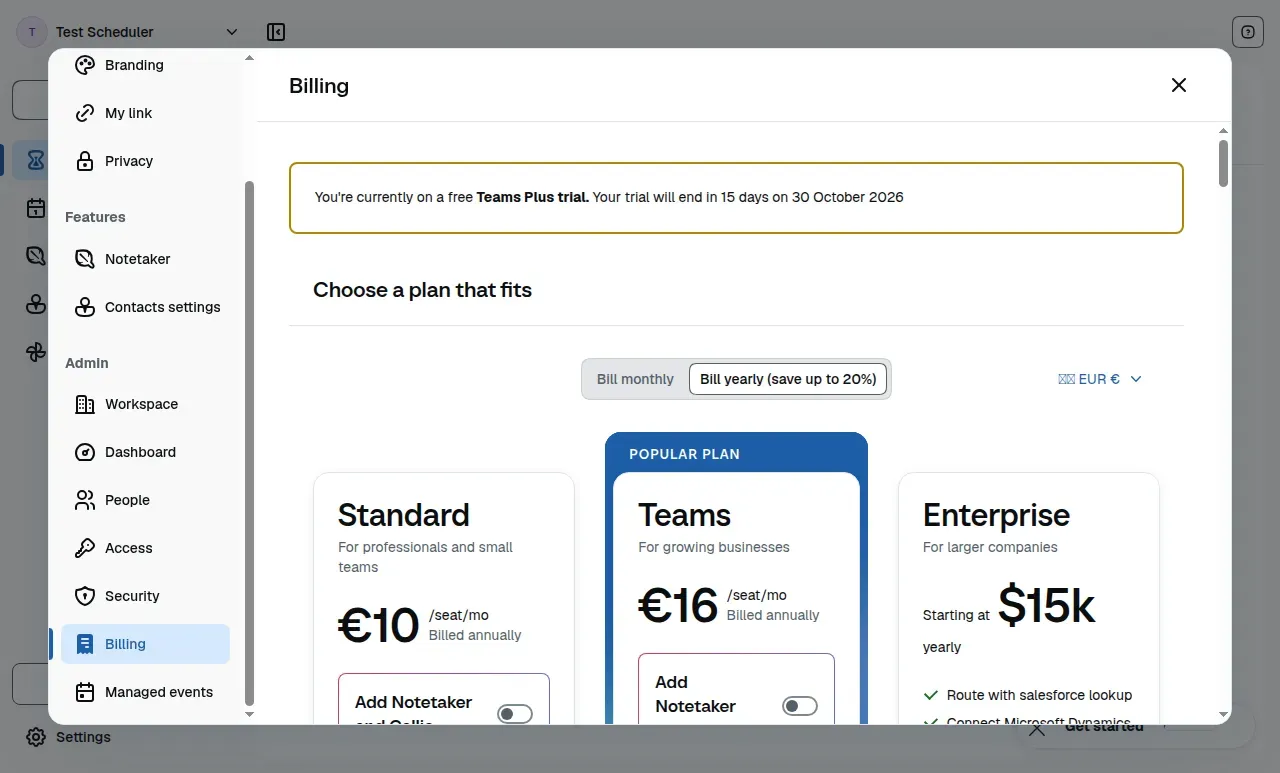Open Managed events page
Viewport: 1280px width, 773px height.
146,692
